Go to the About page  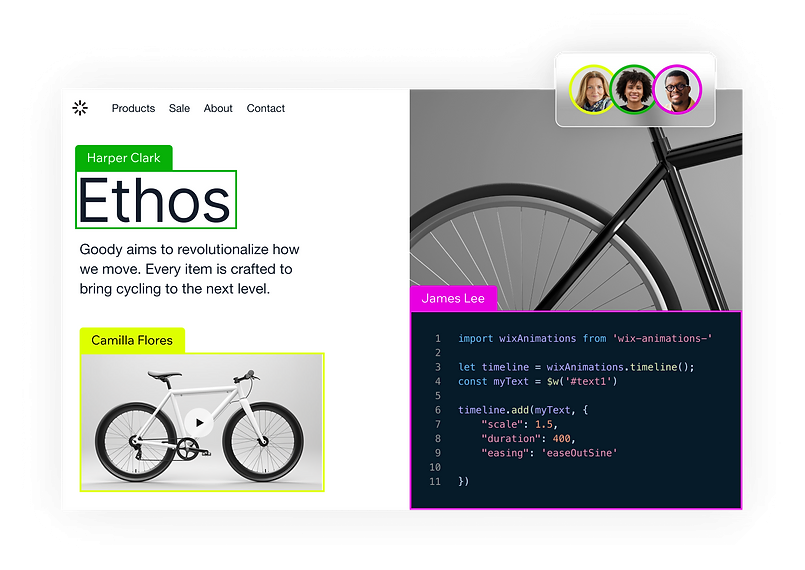(218, 108)
